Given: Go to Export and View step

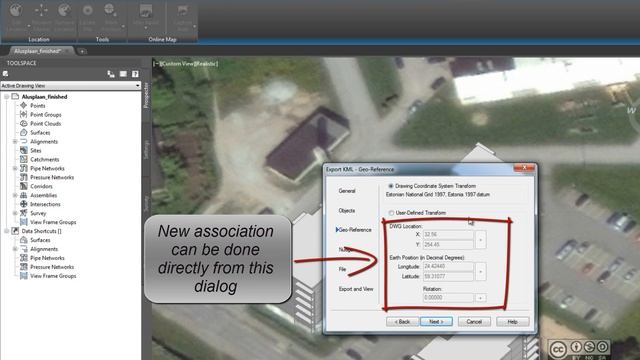Looking at the screenshot, I should (356, 289).
